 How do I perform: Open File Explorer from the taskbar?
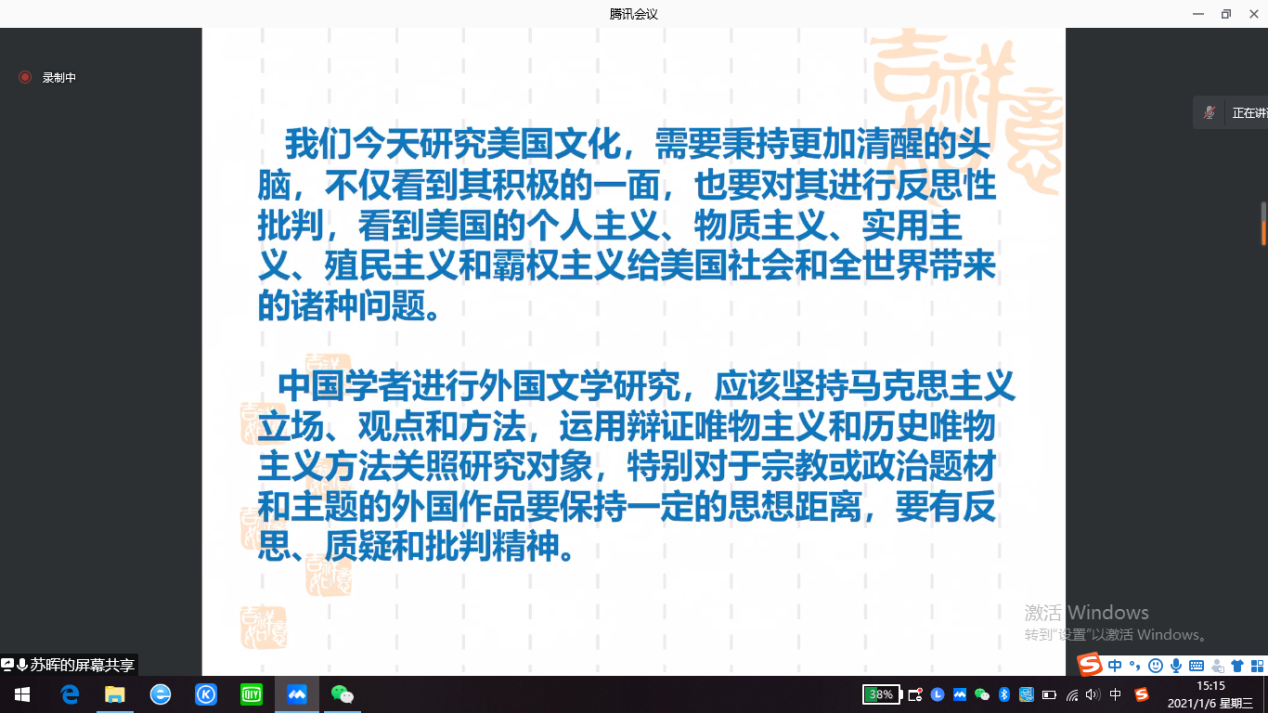pos(115,695)
